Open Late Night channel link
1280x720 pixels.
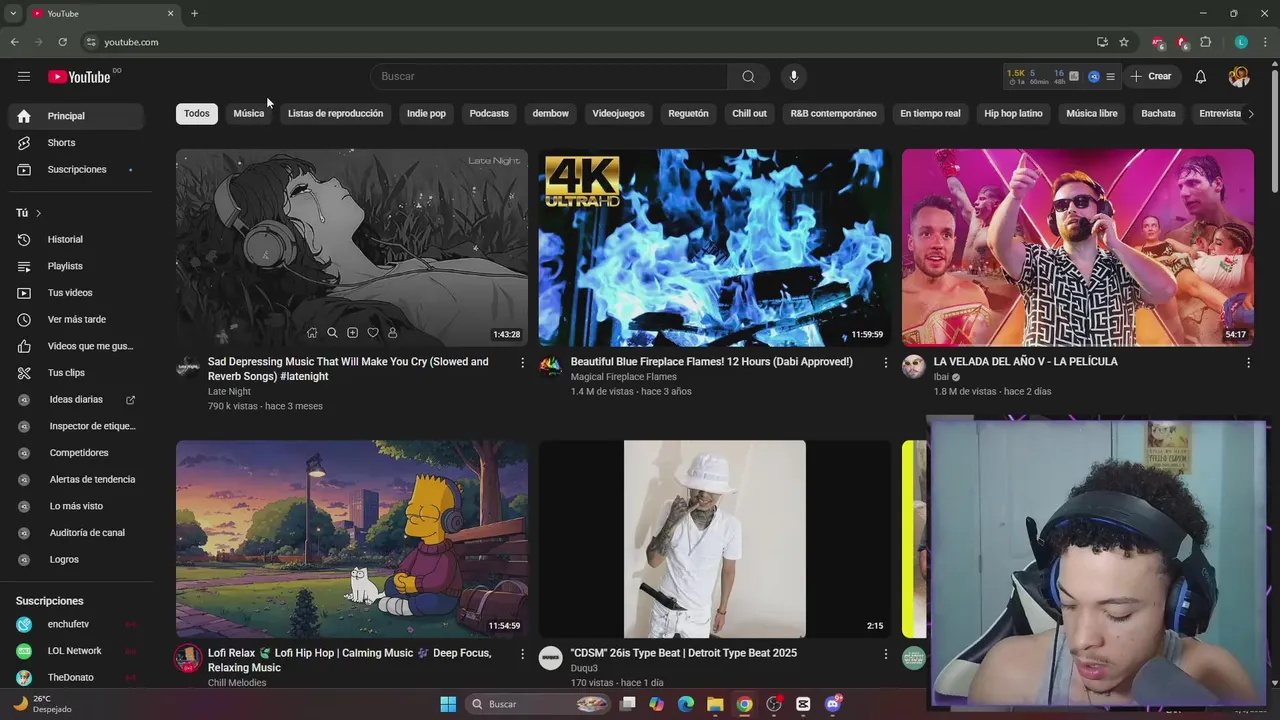(x=229, y=392)
